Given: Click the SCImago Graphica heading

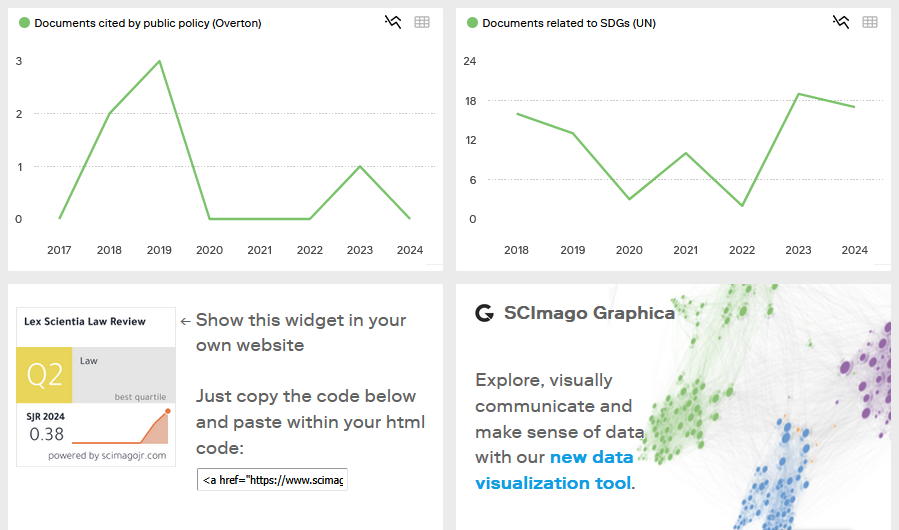Looking at the screenshot, I should (589, 313).
